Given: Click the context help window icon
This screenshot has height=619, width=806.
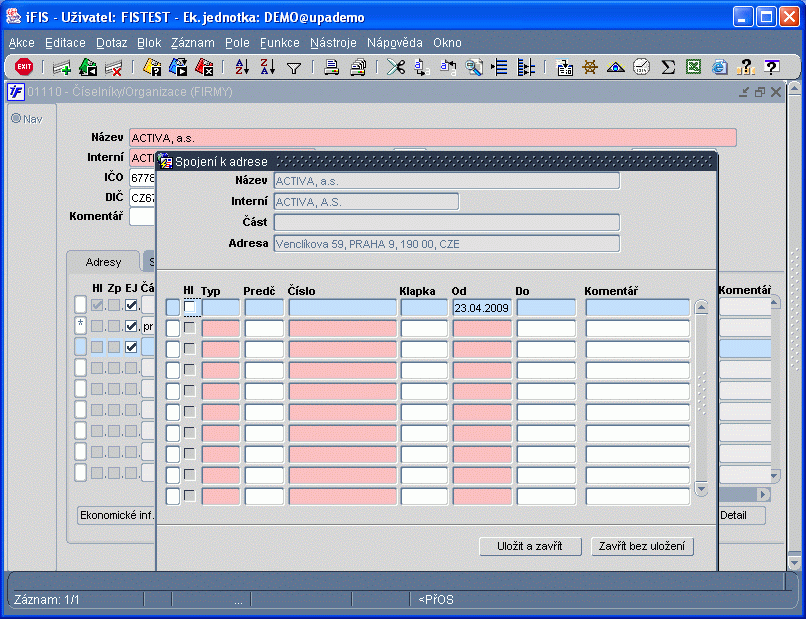Looking at the screenshot, I should coord(772,67).
